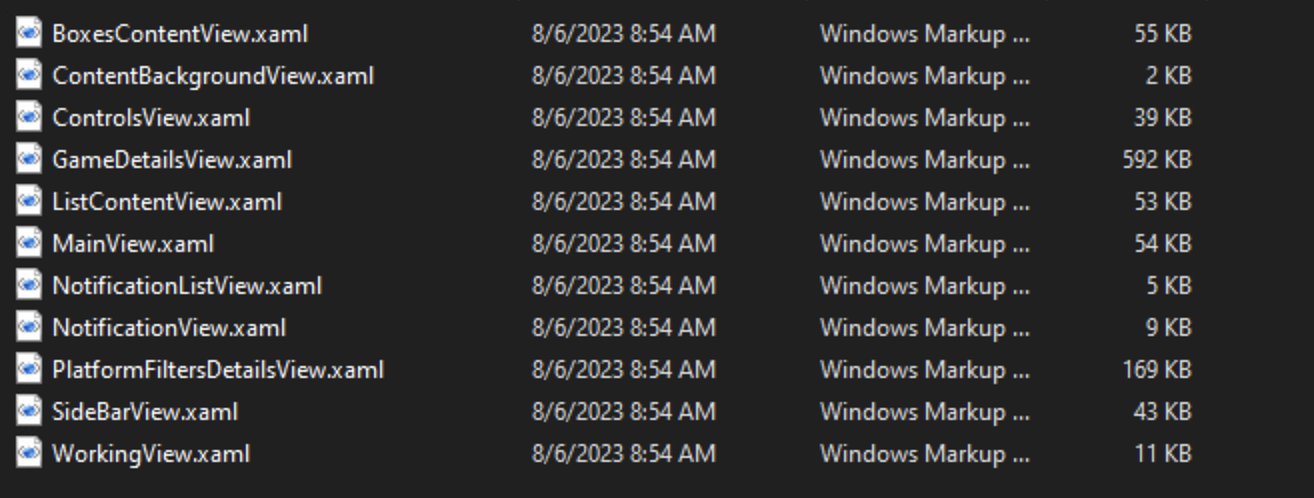The height and width of the screenshot is (498, 1314).
Task: Click the GameDetailsView.xaml file icon
Action: [x=29, y=159]
